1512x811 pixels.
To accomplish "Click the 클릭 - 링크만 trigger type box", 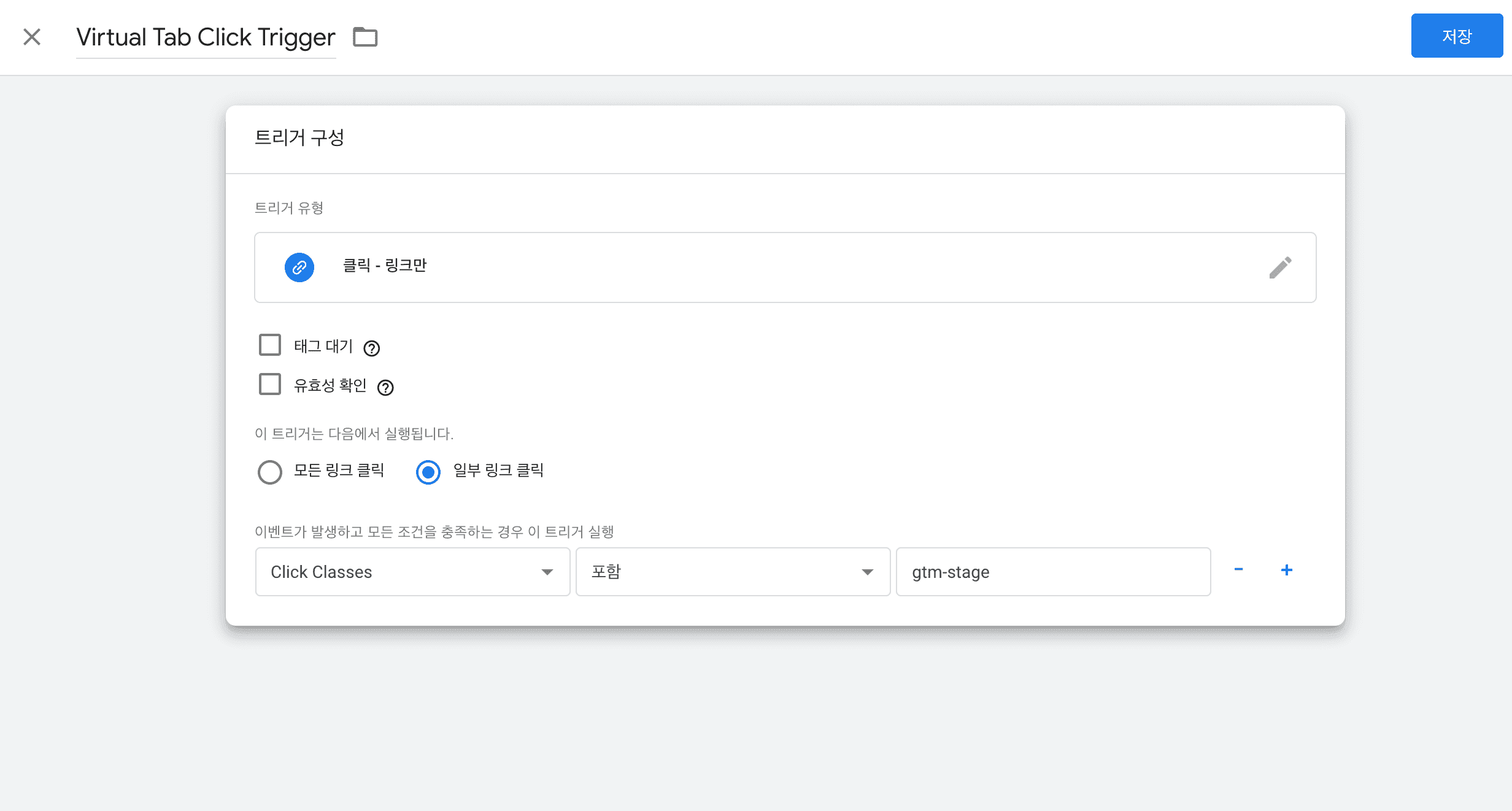I will pyautogui.click(x=784, y=267).
